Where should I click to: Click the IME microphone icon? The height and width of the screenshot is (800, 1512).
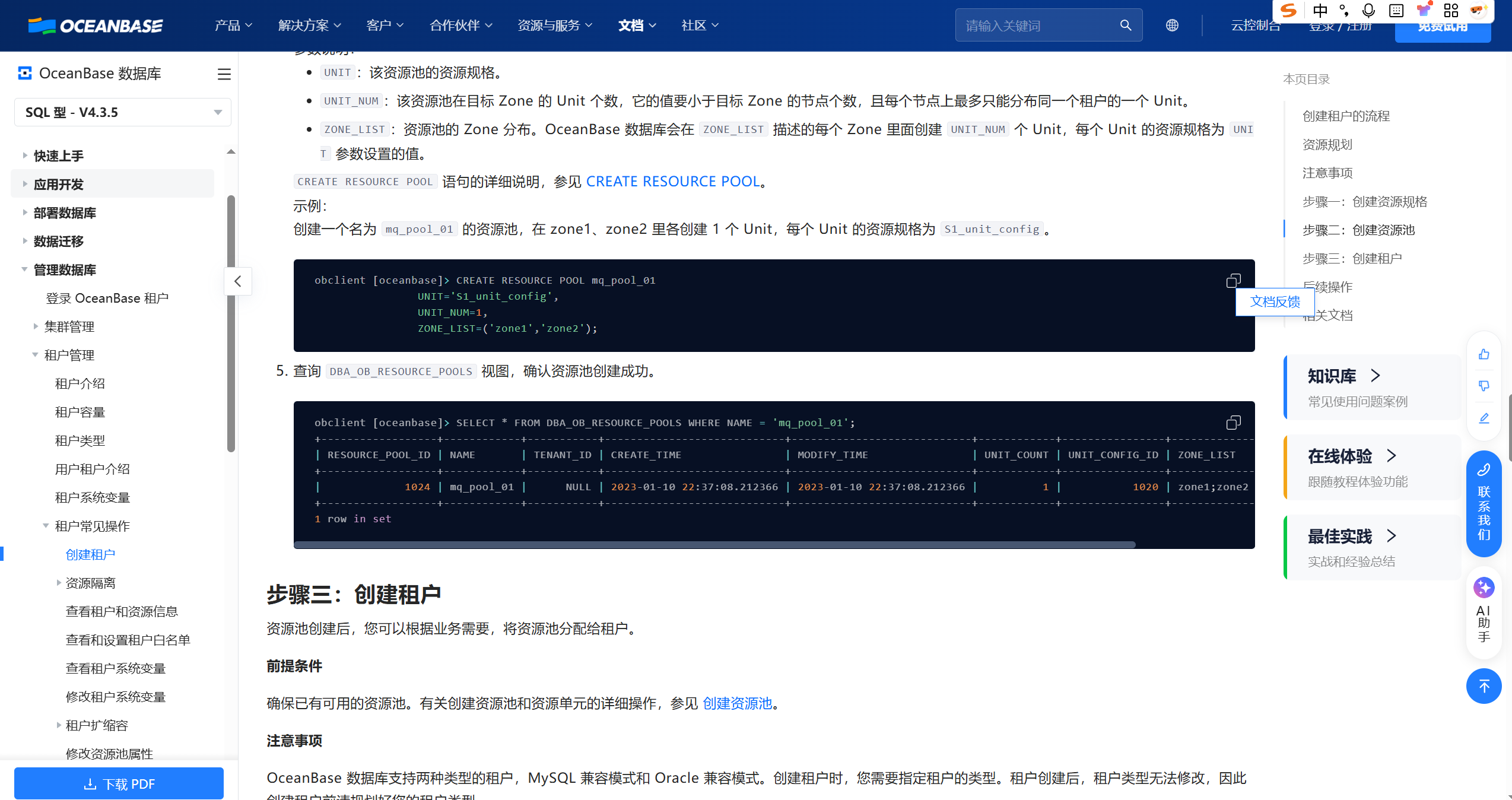1369,11
